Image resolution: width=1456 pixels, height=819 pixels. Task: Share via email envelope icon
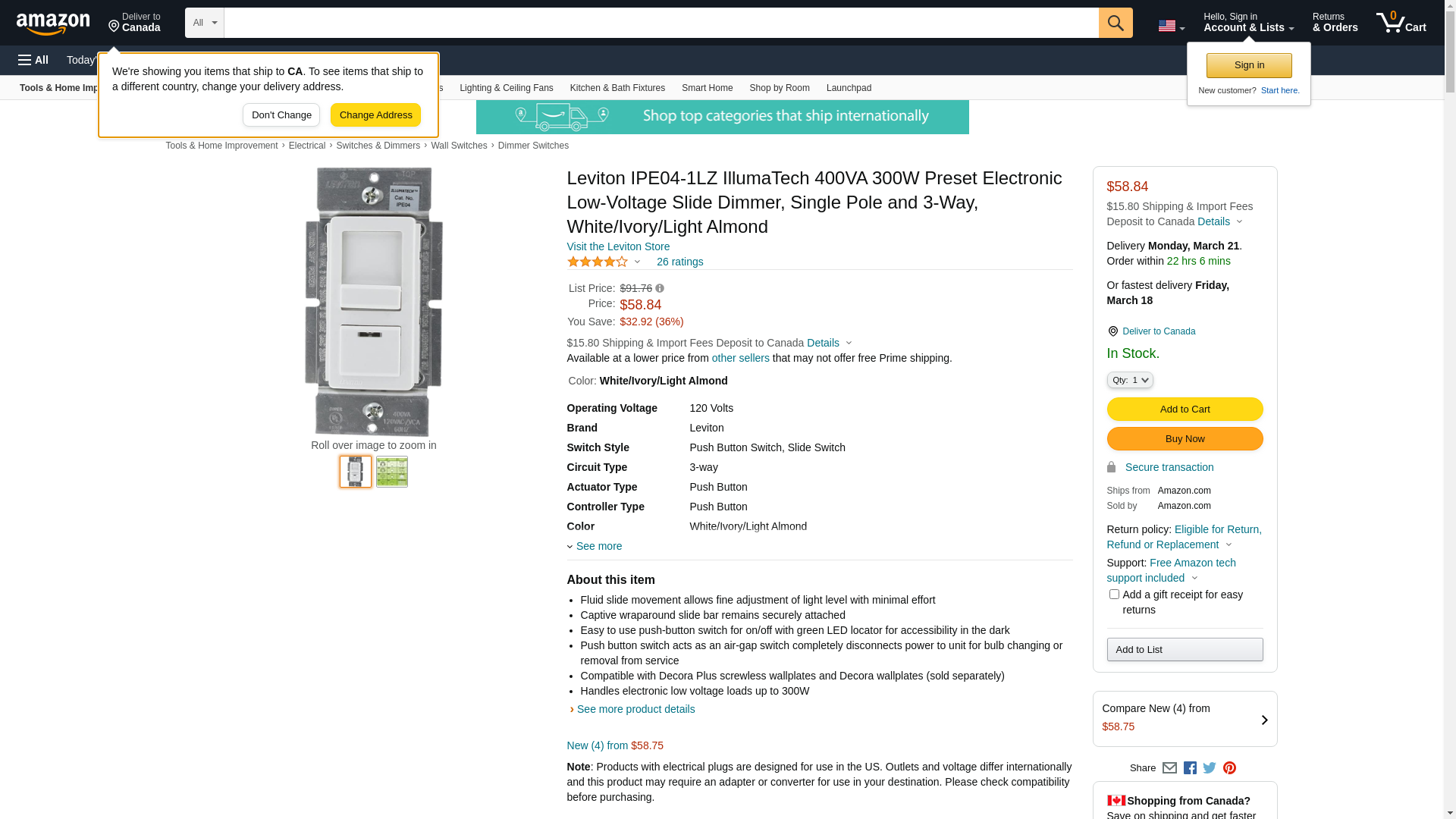pyautogui.click(x=1169, y=768)
